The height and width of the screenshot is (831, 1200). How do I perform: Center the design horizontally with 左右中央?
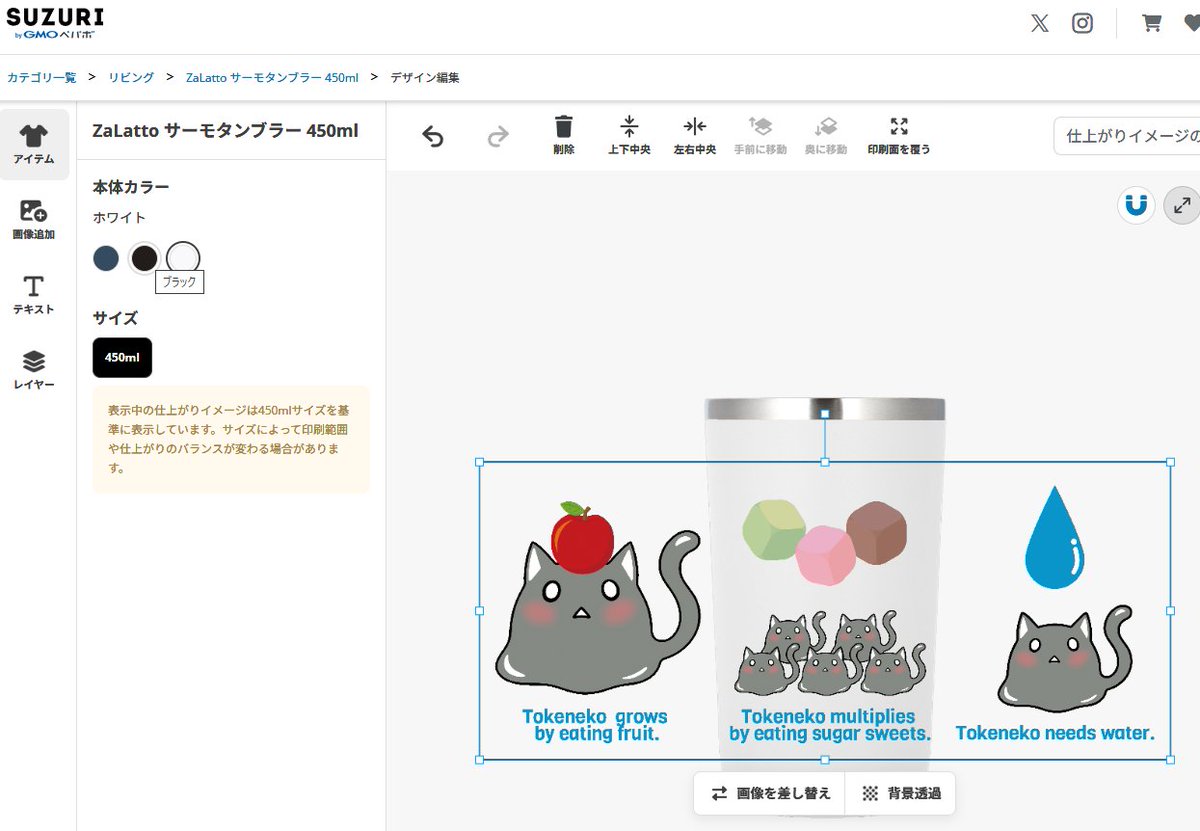[x=694, y=135]
